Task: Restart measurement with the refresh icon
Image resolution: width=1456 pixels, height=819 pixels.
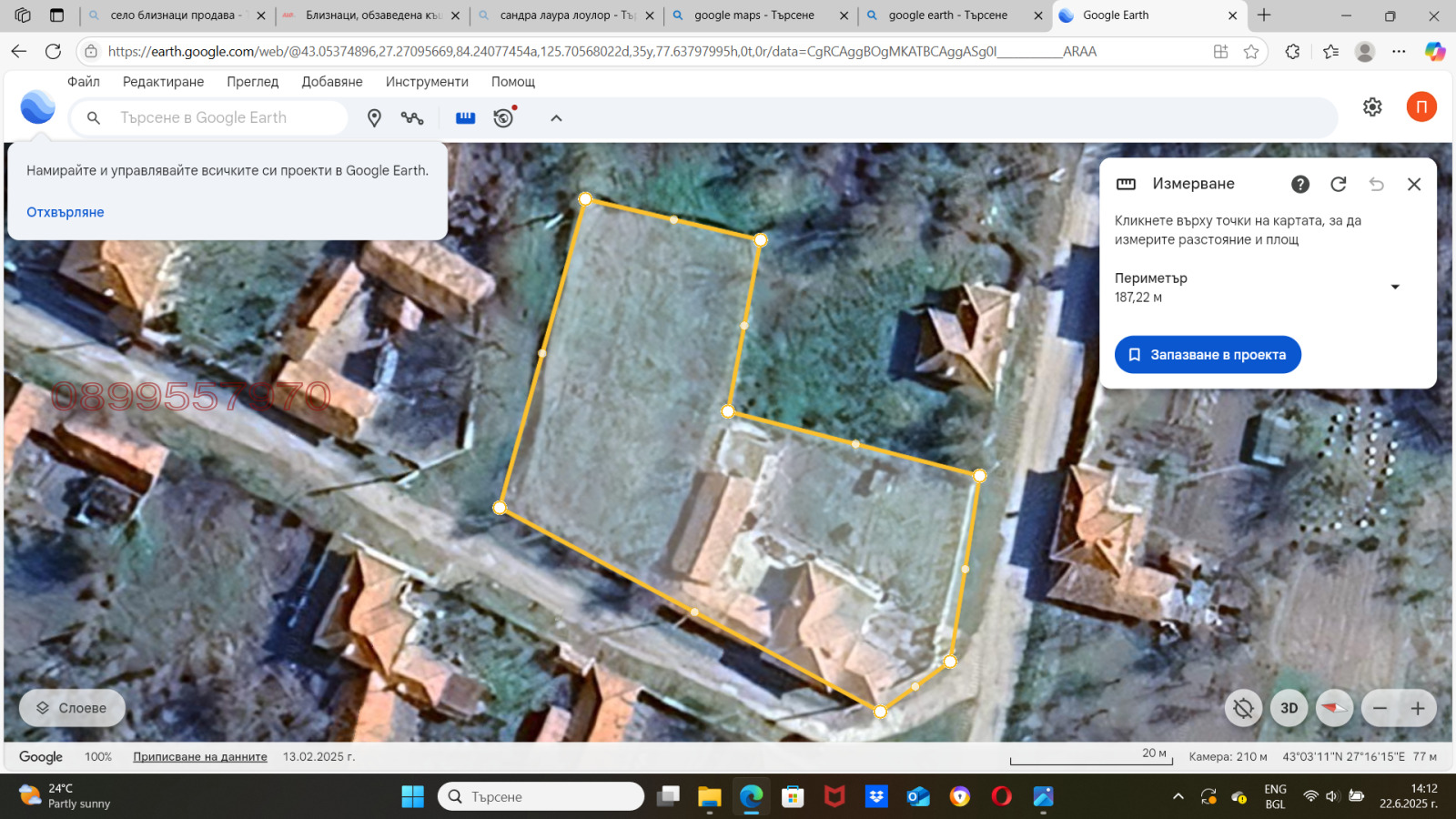Action: coord(1338,184)
